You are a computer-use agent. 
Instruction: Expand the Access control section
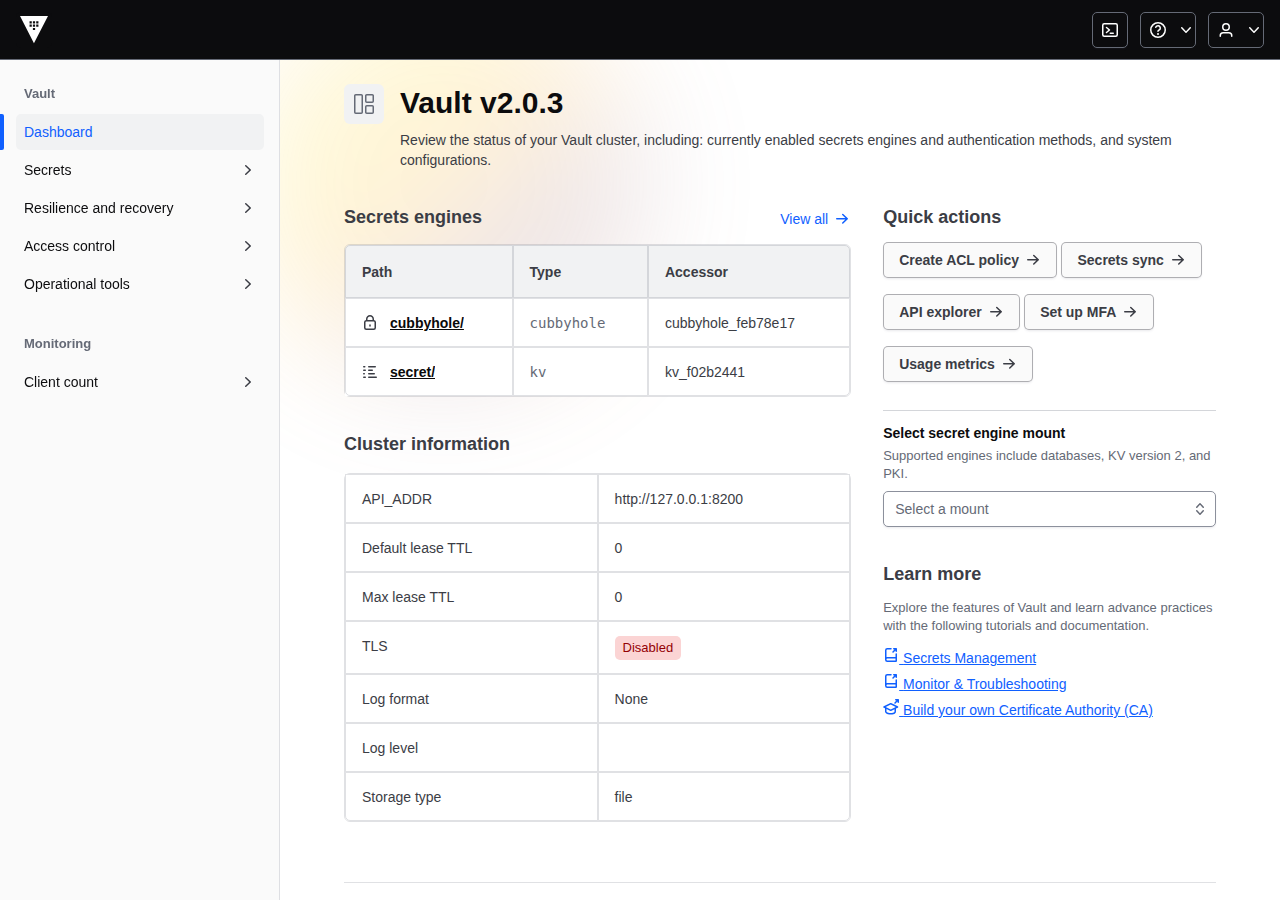[x=140, y=246]
